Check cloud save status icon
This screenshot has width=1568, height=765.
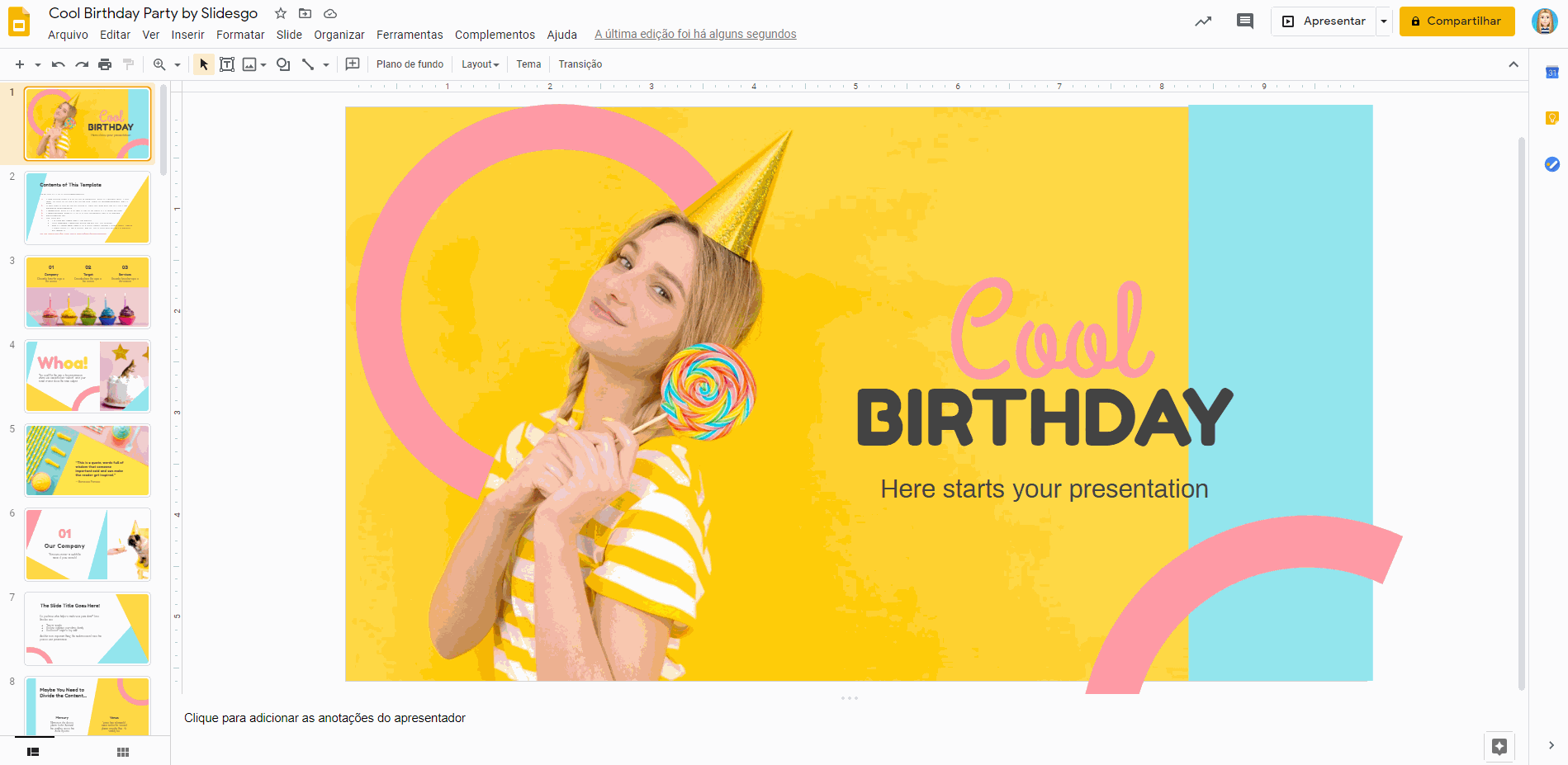(x=330, y=13)
